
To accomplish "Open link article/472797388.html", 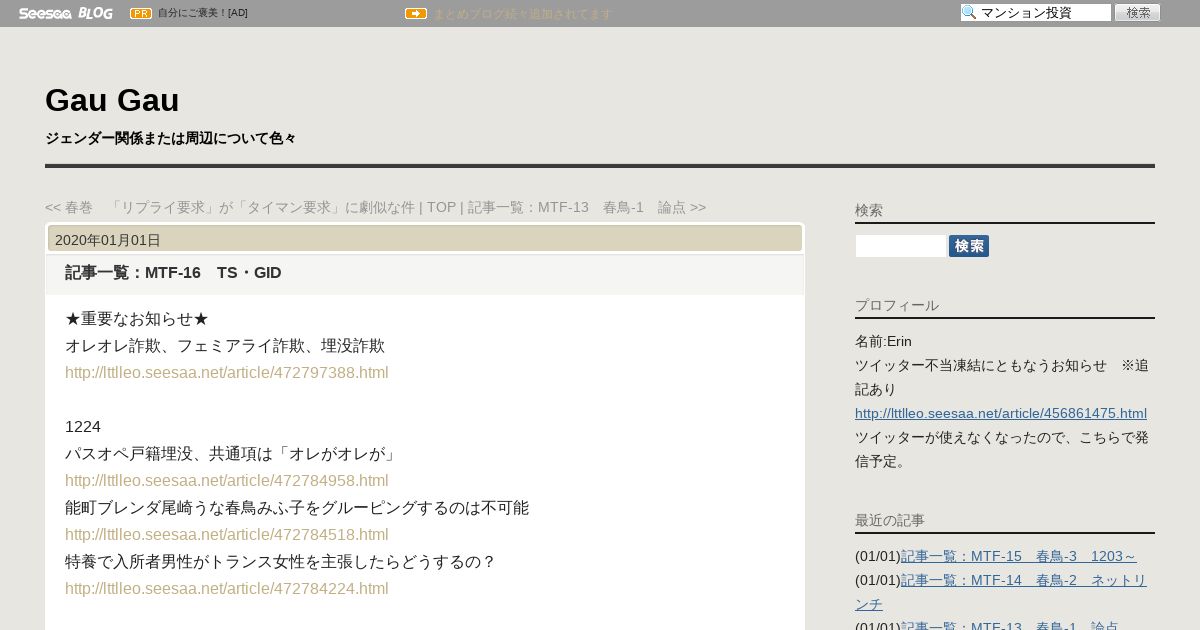I will tap(227, 373).
